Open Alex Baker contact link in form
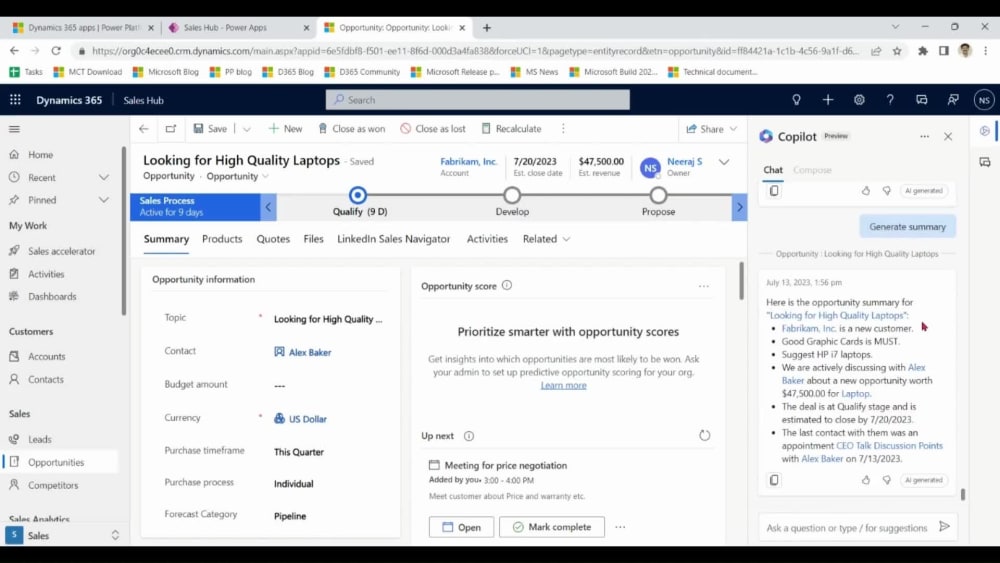Viewport: 1000px width, 563px height. [310, 352]
